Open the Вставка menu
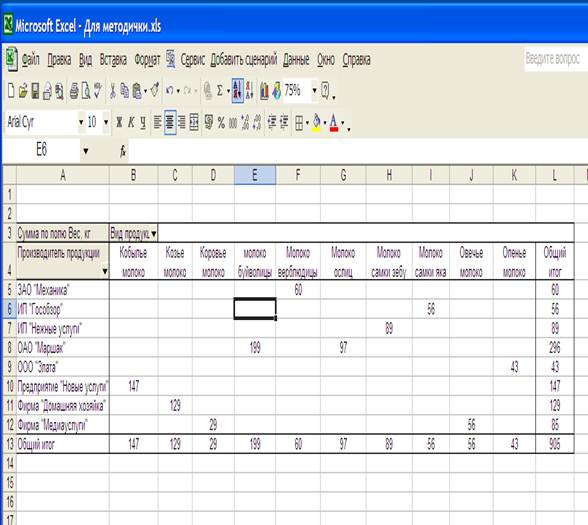The height and width of the screenshot is (525, 588). click(x=113, y=60)
